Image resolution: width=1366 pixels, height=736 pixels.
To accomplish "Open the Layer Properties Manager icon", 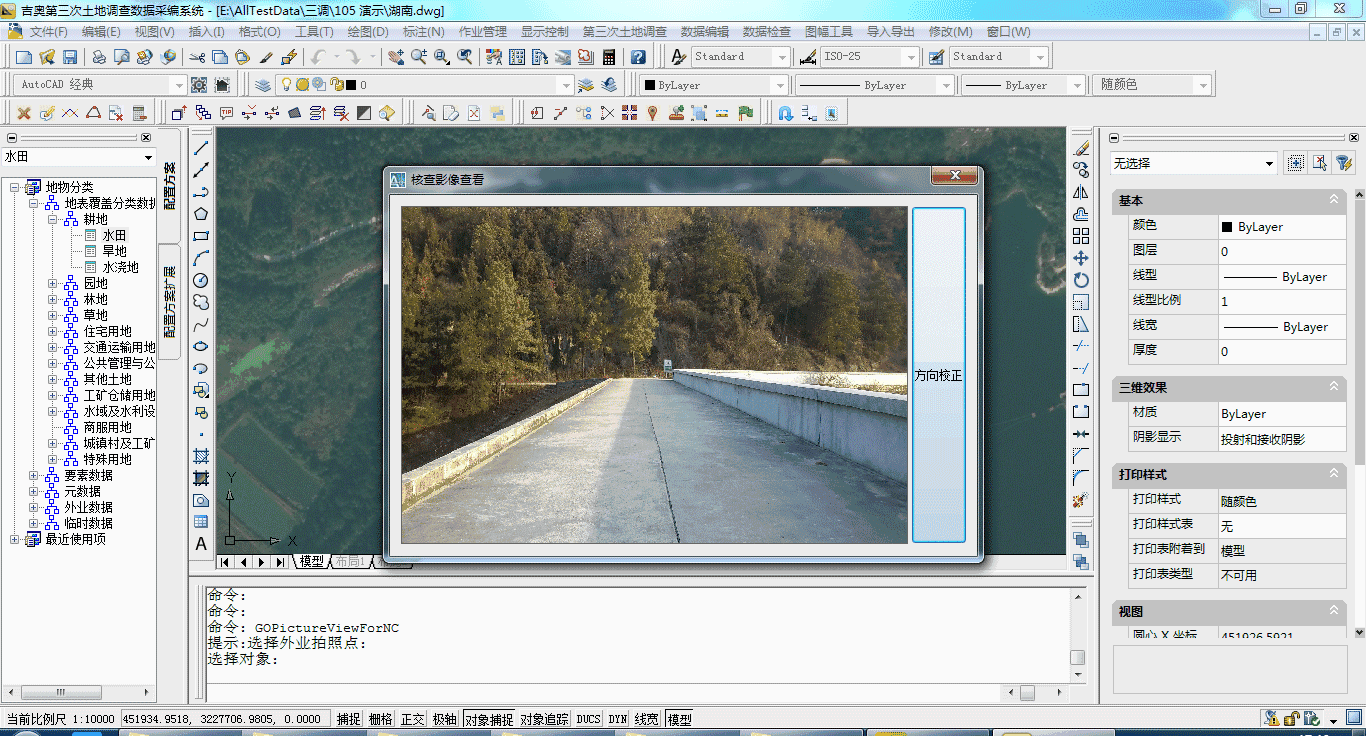I will tap(263, 85).
